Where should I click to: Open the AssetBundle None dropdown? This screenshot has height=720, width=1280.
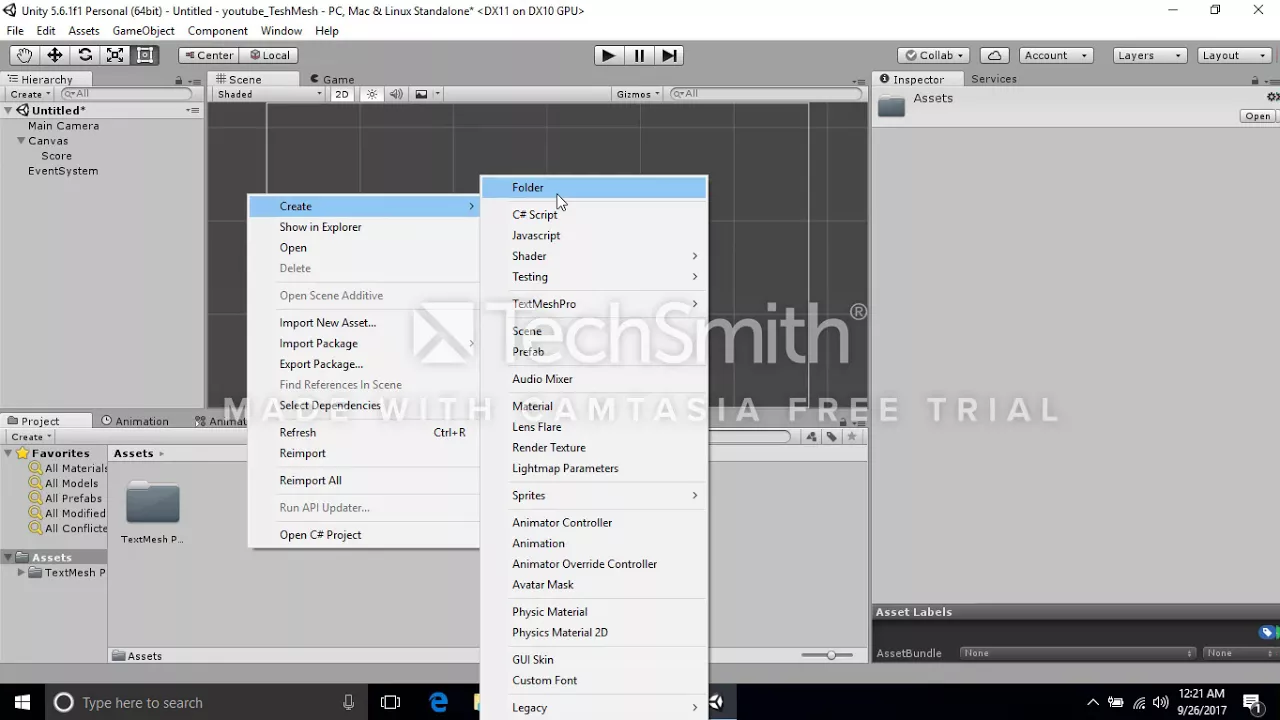click(x=1077, y=653)
